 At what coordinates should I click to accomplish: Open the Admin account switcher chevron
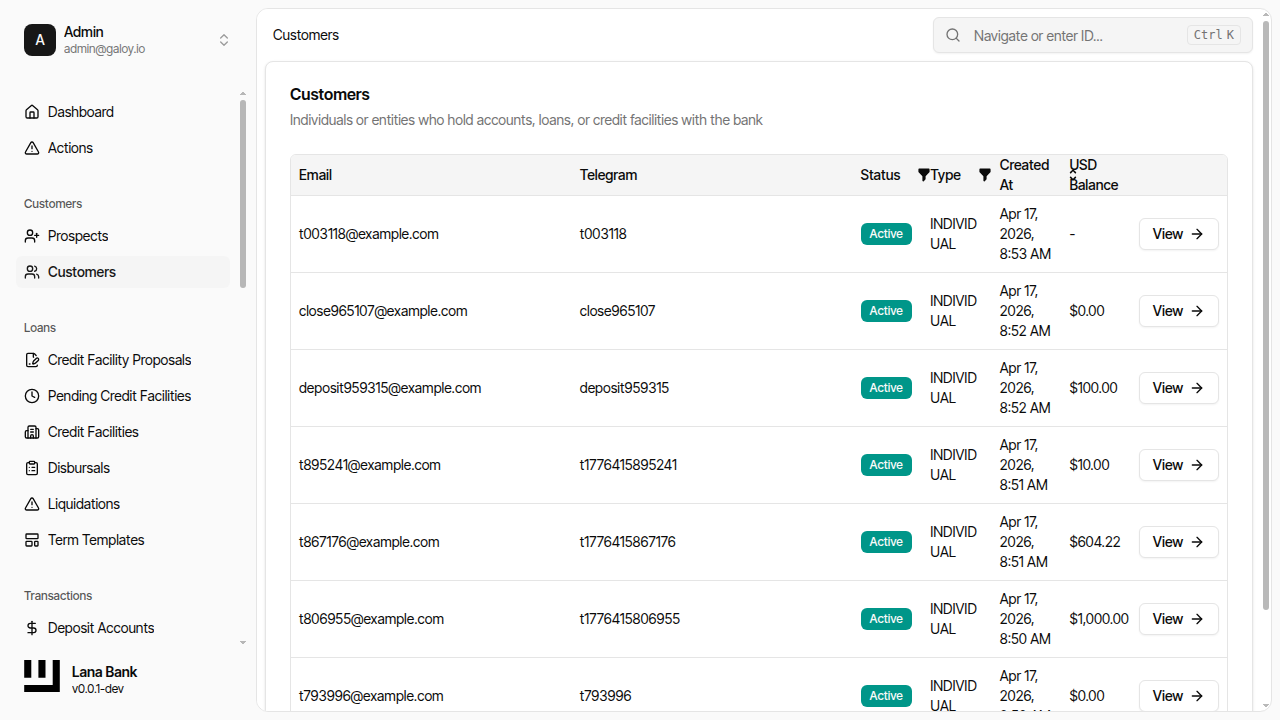click(x=224, y=40)
